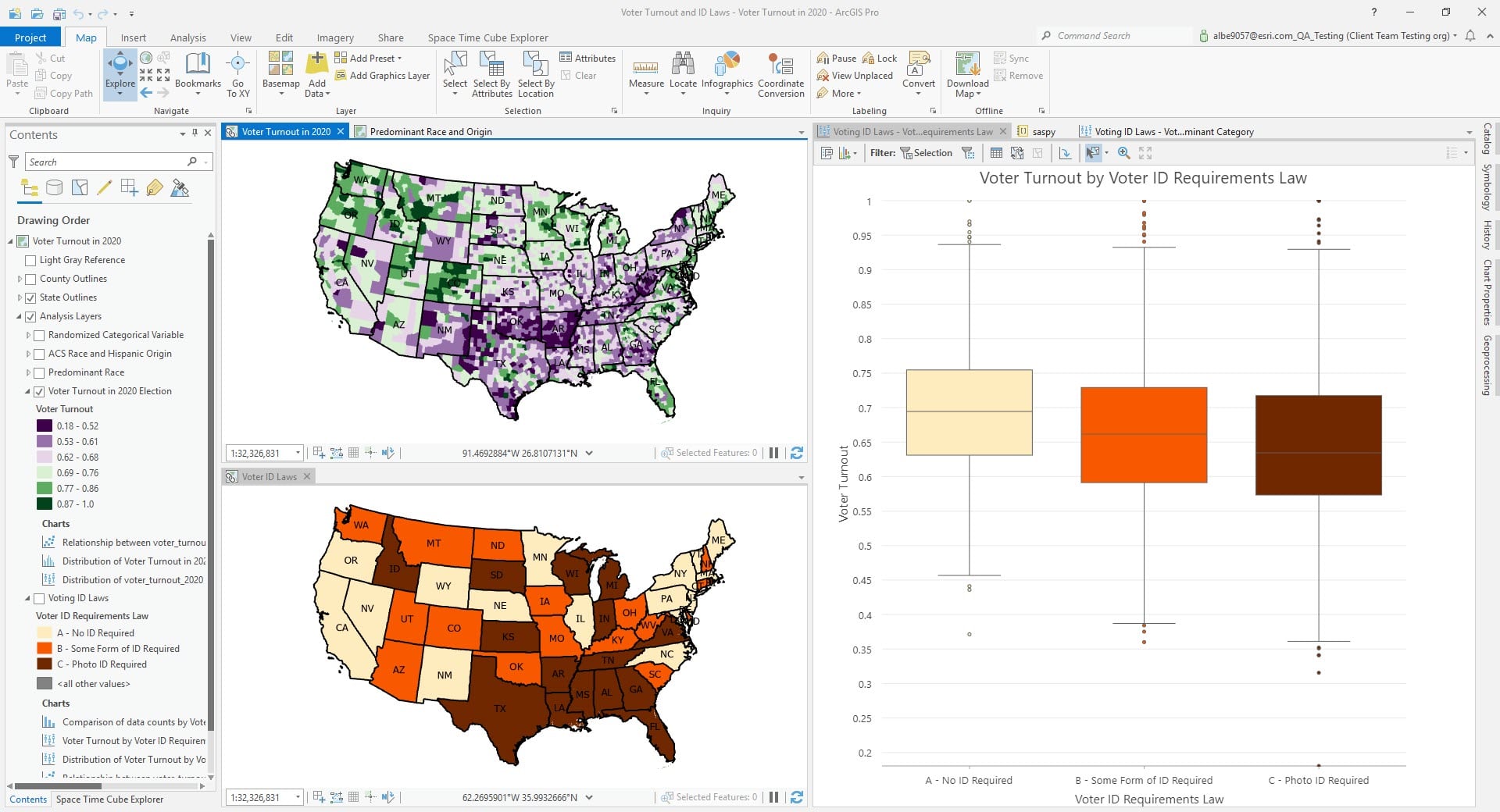The height and width of the screenshot is (812, 1500).
Task: Expand the County Outlines layer
Action: (20, 279)
